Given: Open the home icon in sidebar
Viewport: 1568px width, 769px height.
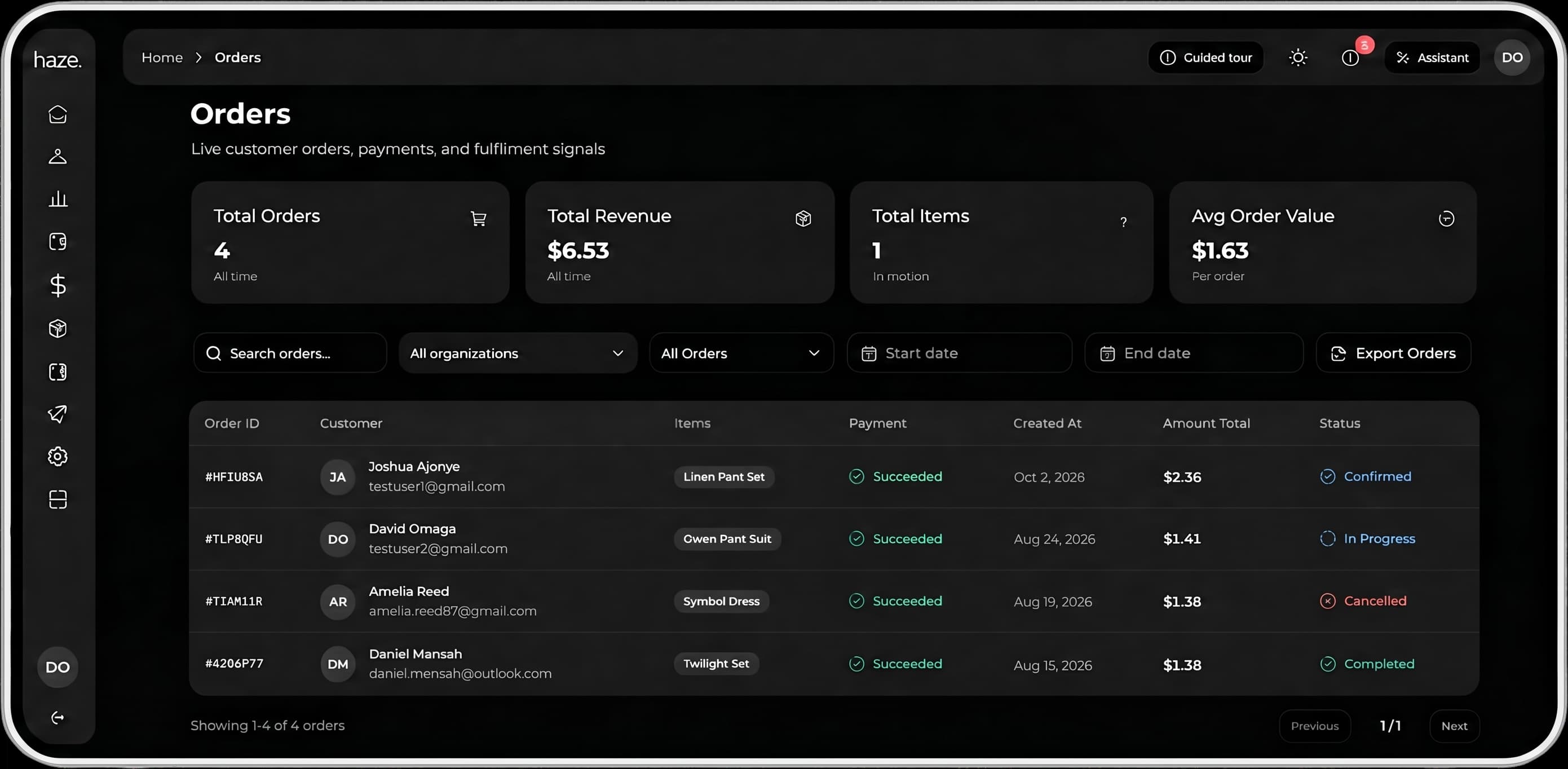Looking at the screenshot, I should [x=58, y=114].
